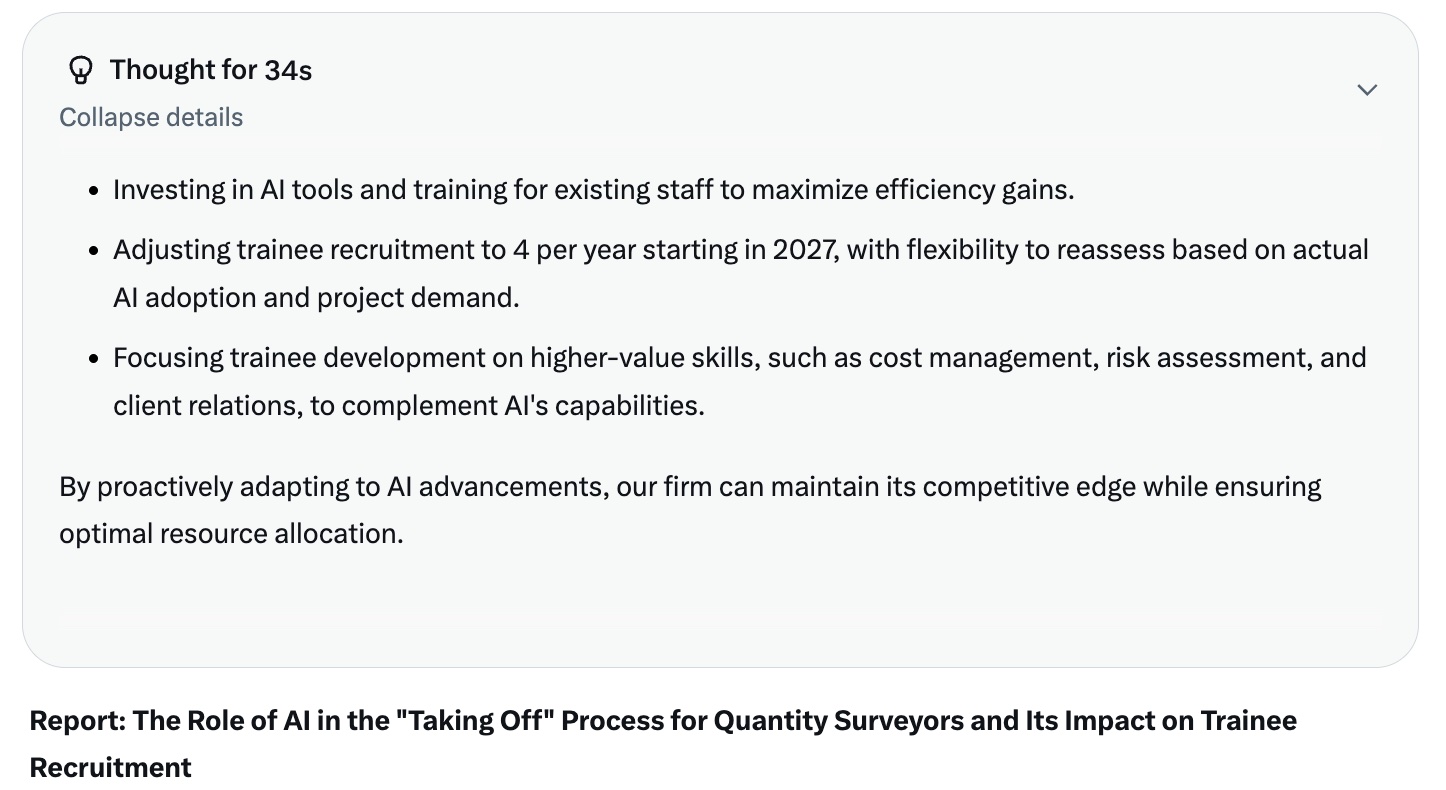Click the "client relations, to complement" line
Image resolution: width=1446 pixels, height=790 pixels.
[x=409, y=405]
